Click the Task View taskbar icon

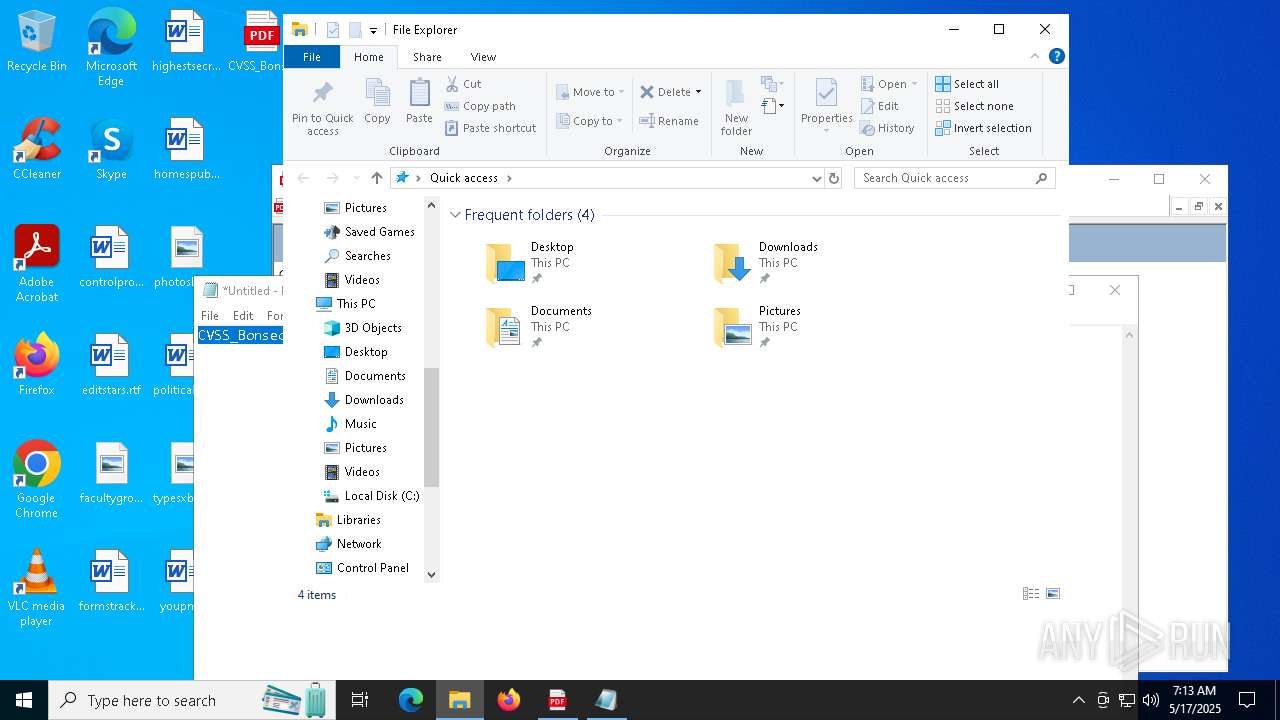(x=360, y=700)
